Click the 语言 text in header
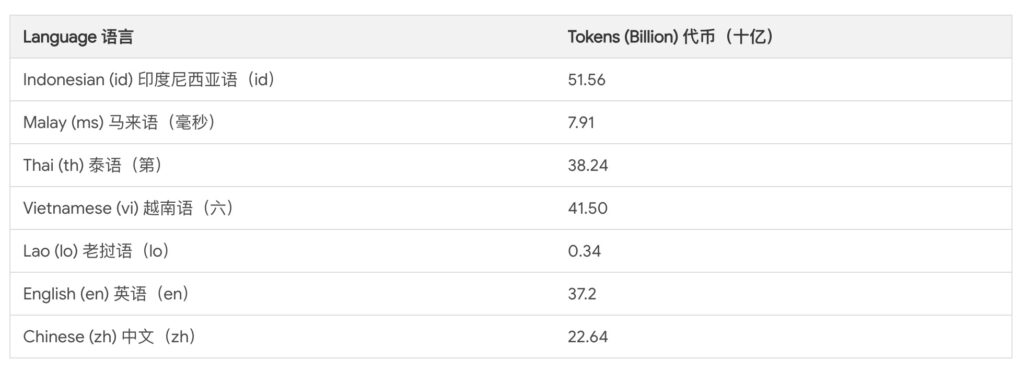This screenshot has width=1024, height=371. tap(118, 37)
